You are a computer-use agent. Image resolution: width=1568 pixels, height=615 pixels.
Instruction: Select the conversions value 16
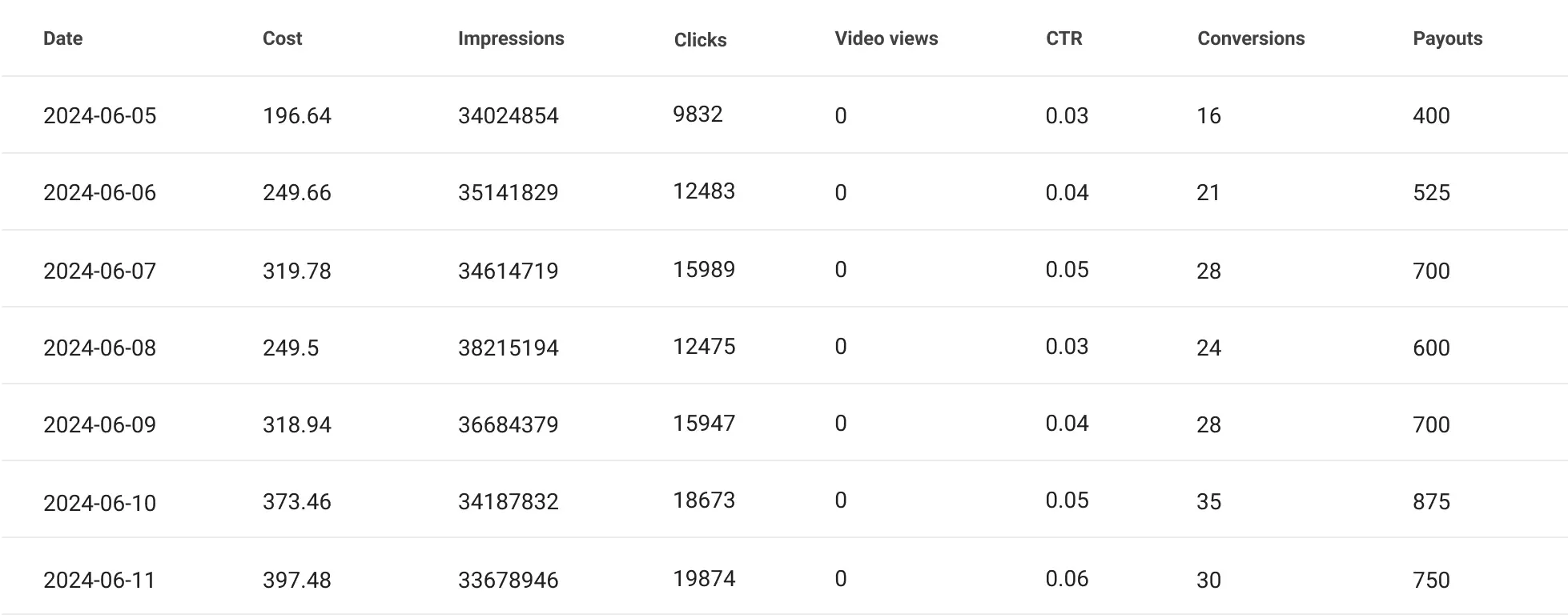(1208, 116)
